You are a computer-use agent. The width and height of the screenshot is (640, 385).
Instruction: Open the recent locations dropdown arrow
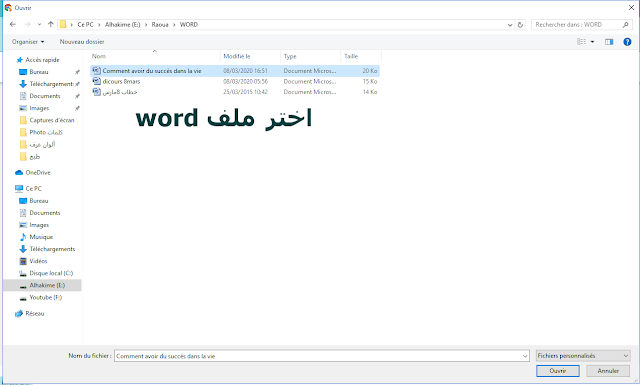[39, 24]
